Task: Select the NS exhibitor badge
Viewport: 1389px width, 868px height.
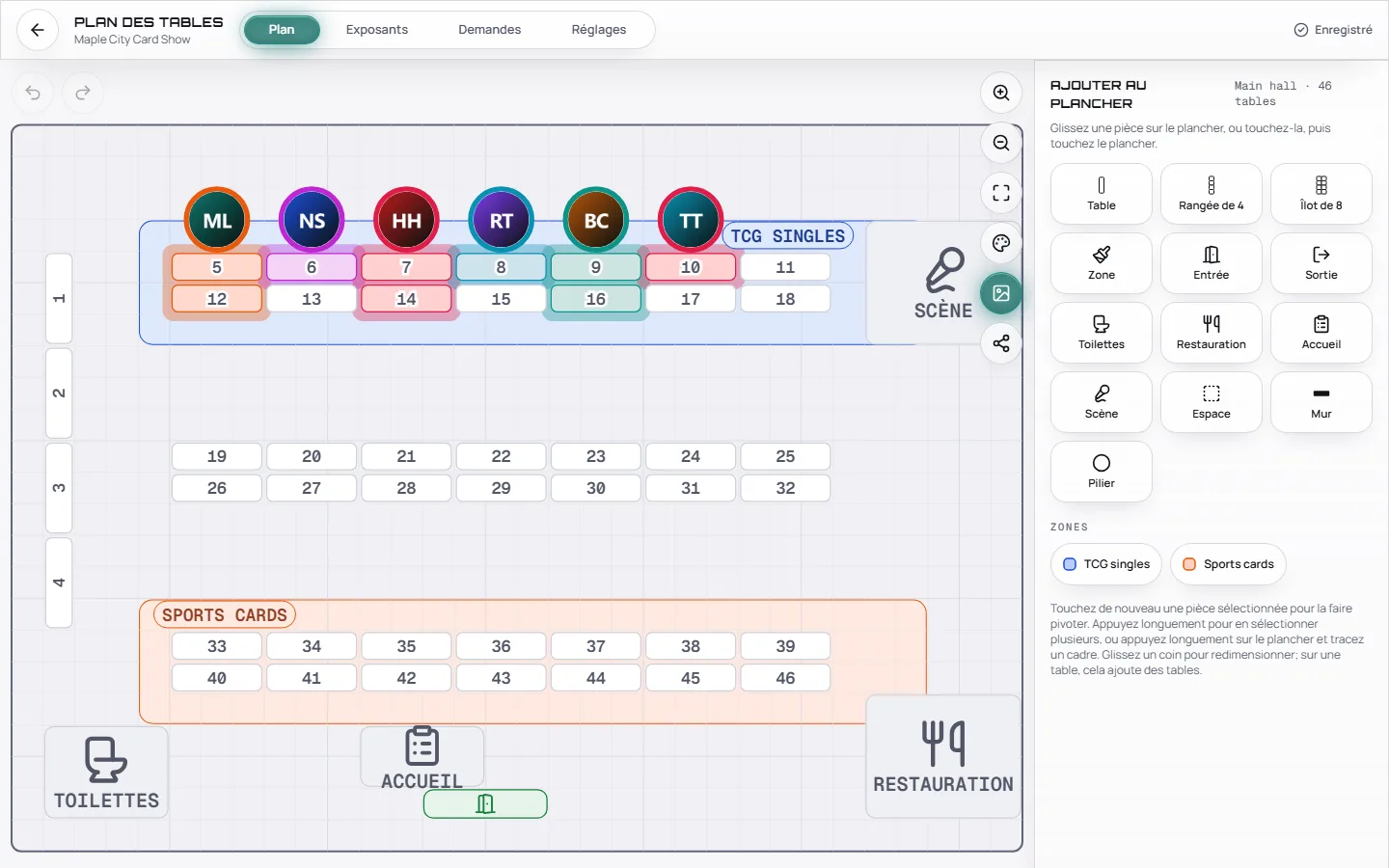Action: pos(312,220)
